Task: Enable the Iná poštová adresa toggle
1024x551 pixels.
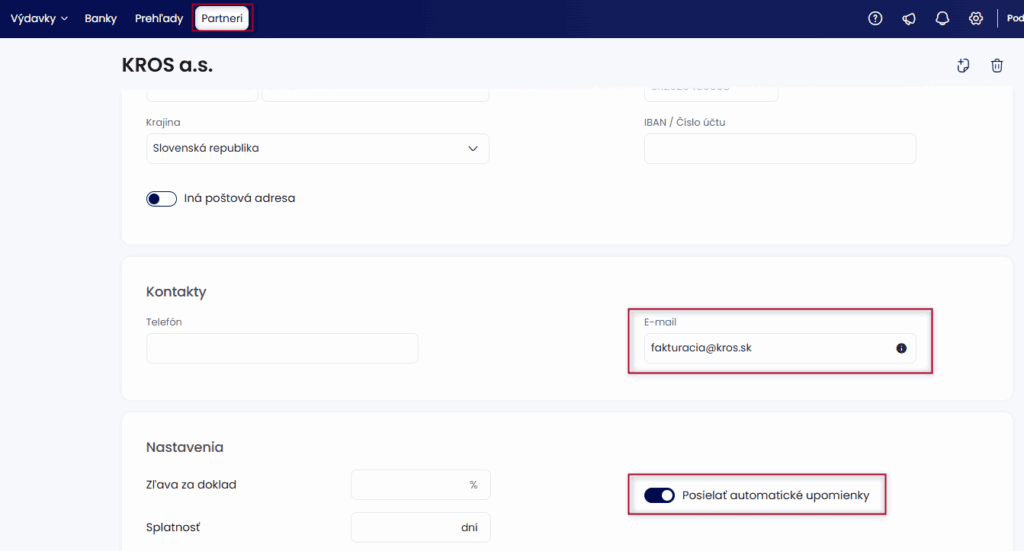Action: tap(161, 198)
